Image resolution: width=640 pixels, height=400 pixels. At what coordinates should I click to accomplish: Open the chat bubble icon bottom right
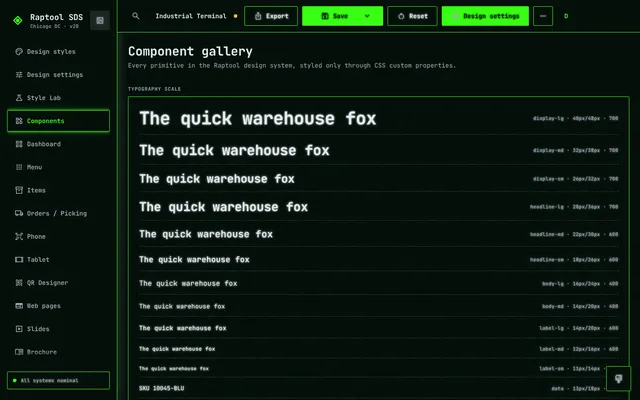point(618,379)
